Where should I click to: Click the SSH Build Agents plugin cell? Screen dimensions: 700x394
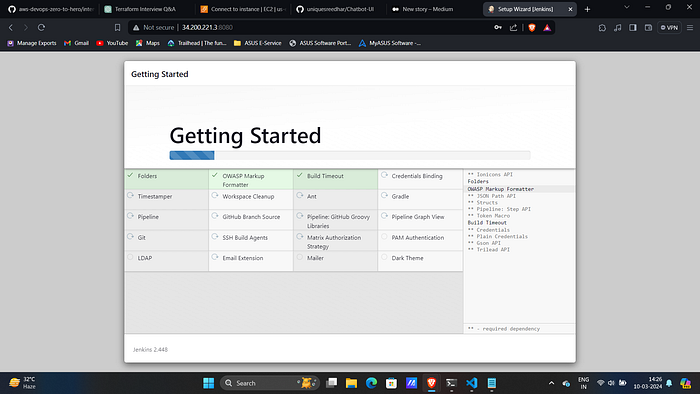pos(251,241)
